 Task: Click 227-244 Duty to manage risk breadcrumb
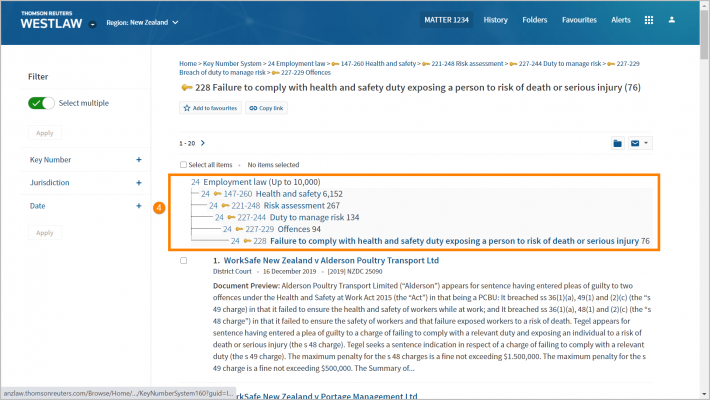pos(560,63)
